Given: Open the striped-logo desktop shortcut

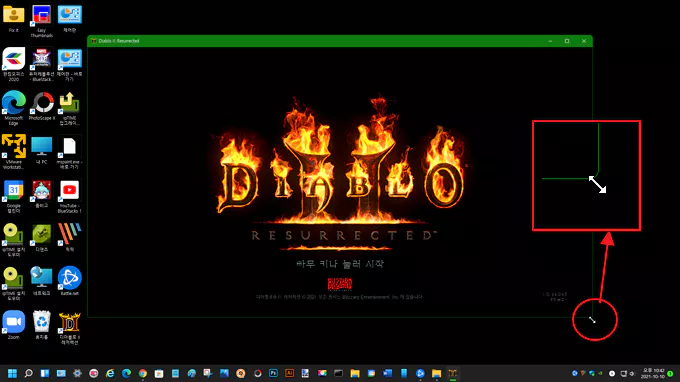Looking at the screenshot, I should 69,237.
